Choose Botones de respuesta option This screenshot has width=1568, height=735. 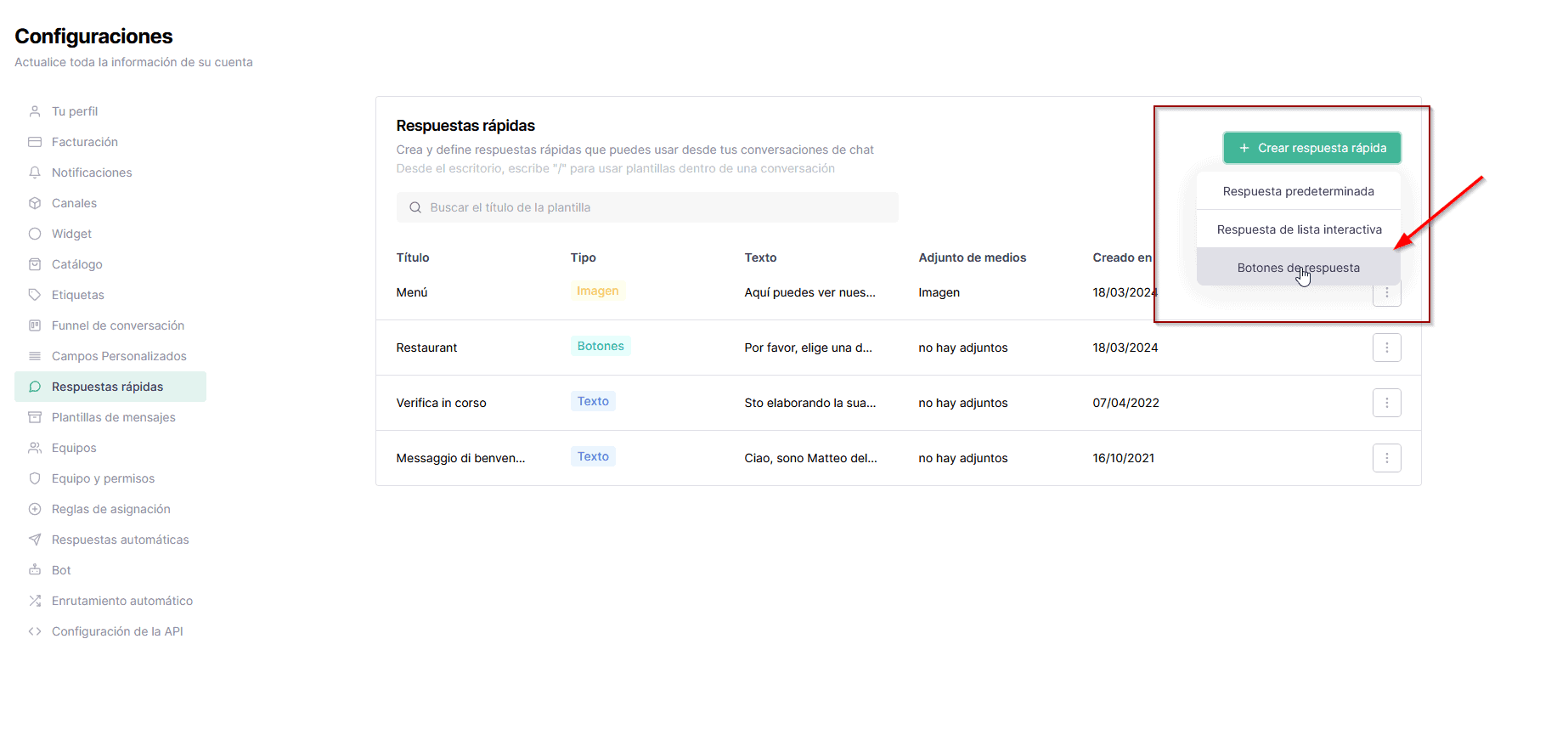coord(1298,268)
